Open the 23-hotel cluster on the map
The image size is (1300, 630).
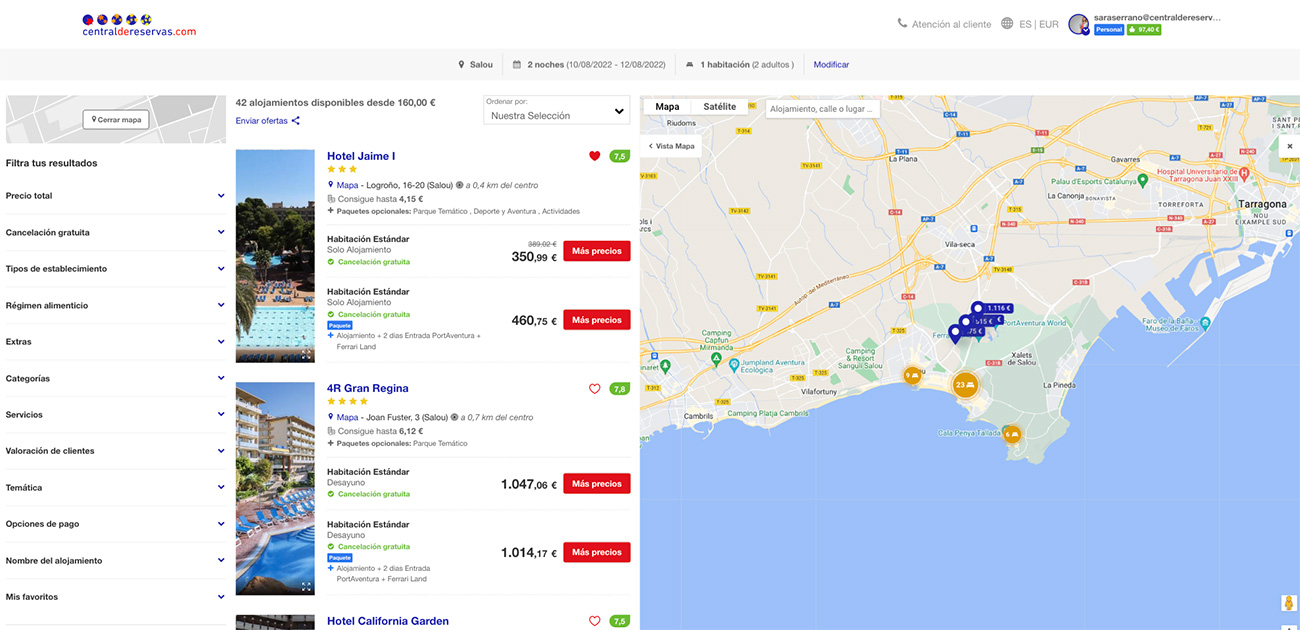(x=964, y=385)
